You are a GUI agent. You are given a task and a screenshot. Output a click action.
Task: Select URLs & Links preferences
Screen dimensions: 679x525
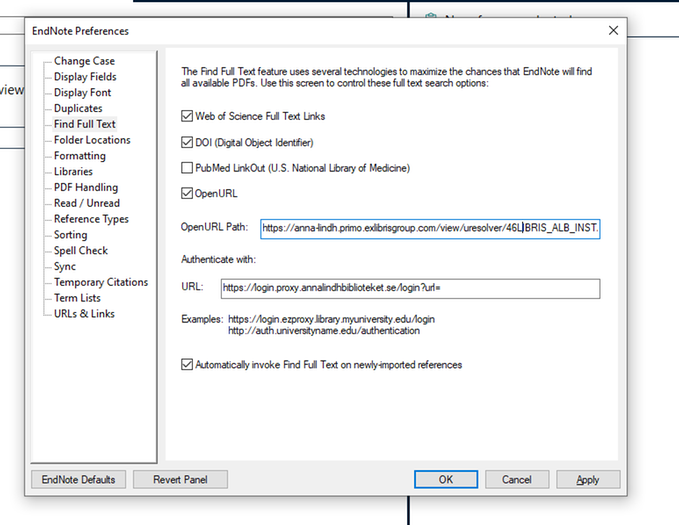click(x=84, y=314)
